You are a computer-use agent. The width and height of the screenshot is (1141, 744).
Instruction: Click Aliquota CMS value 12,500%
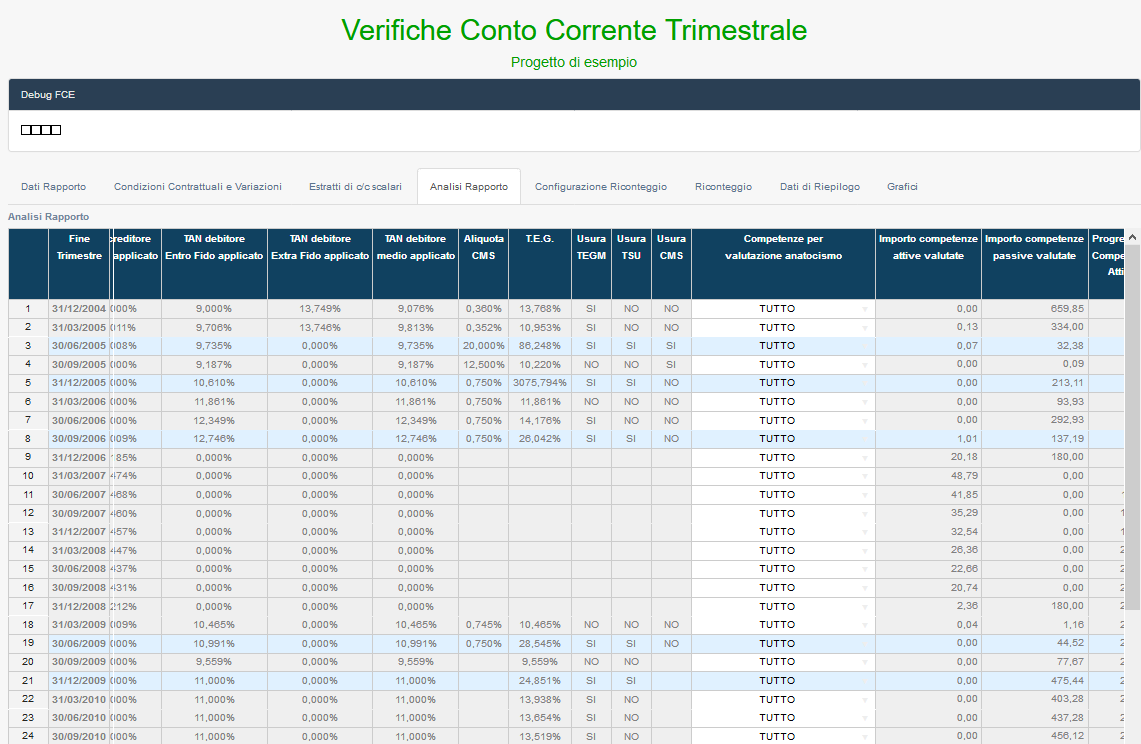(483, 365)
